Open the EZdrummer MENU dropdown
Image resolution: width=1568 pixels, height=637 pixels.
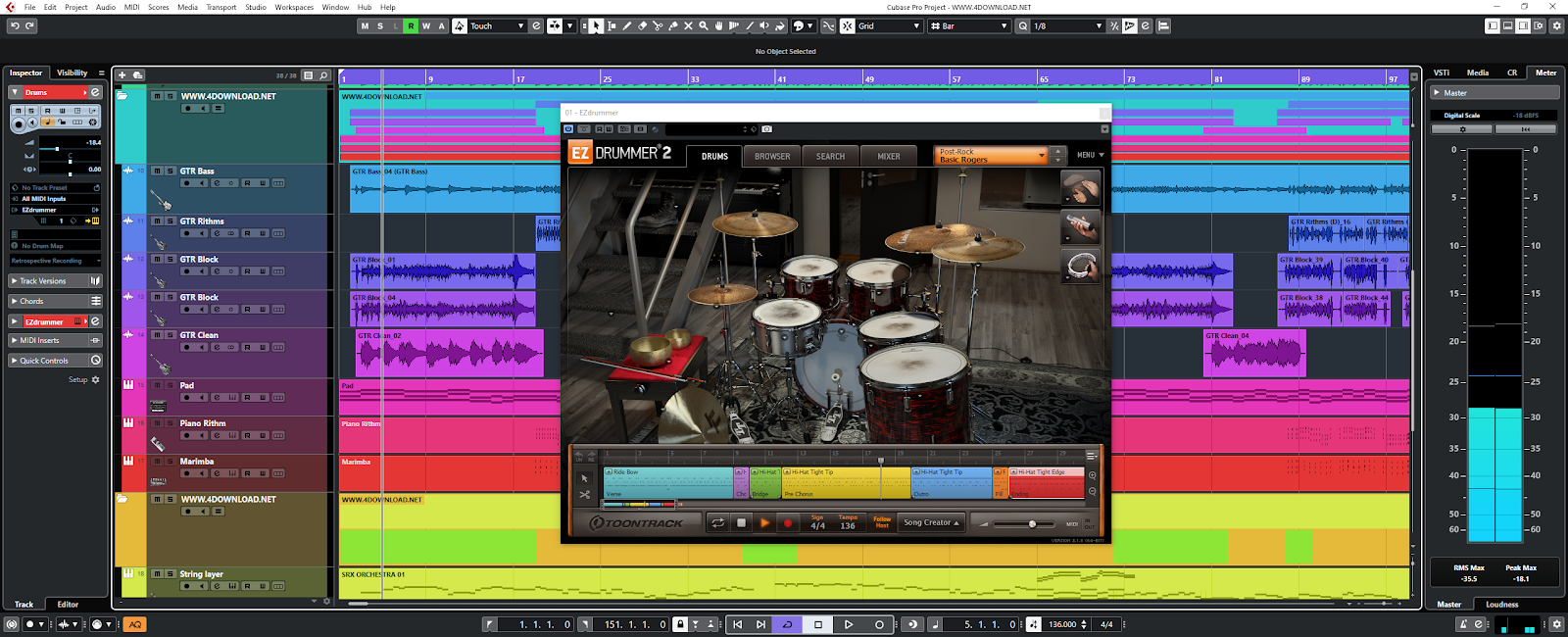(1090, 155)
